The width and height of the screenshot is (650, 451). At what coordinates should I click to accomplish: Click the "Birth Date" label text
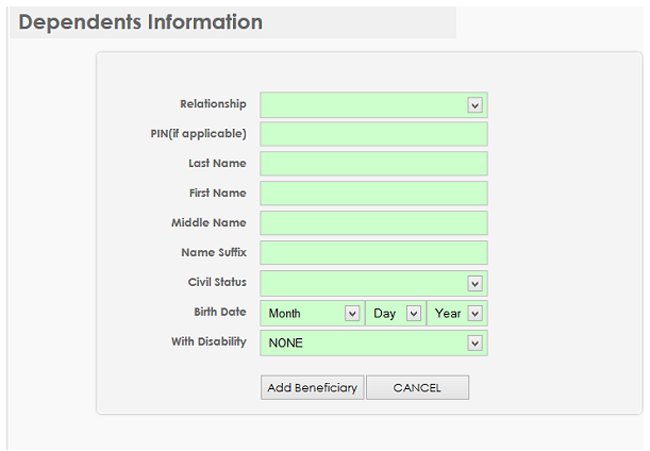[220, 312]
